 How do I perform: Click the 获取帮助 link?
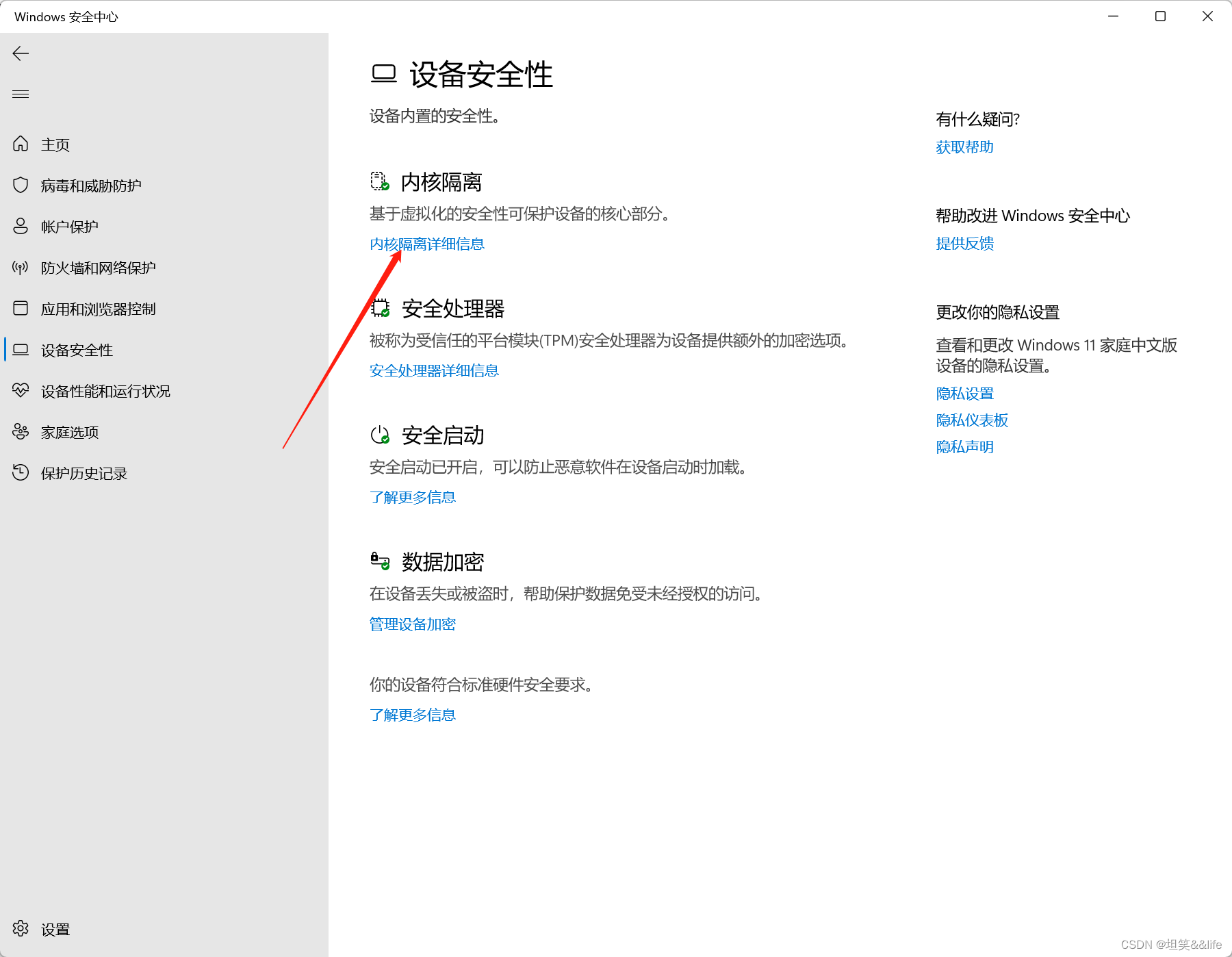[964, 147]
